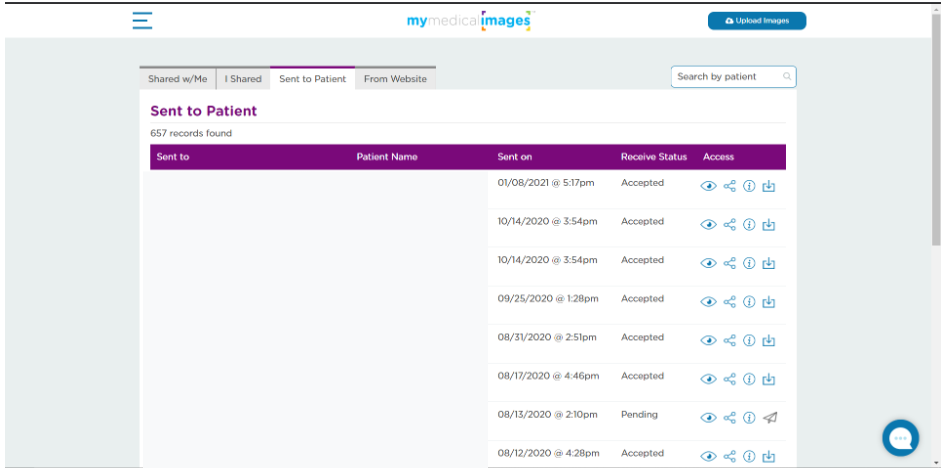Click the 01/08/2021 @ 5:17pm date
Image resolution: width=946 pixels, height=468 pixels.
(x=546, y=183)
